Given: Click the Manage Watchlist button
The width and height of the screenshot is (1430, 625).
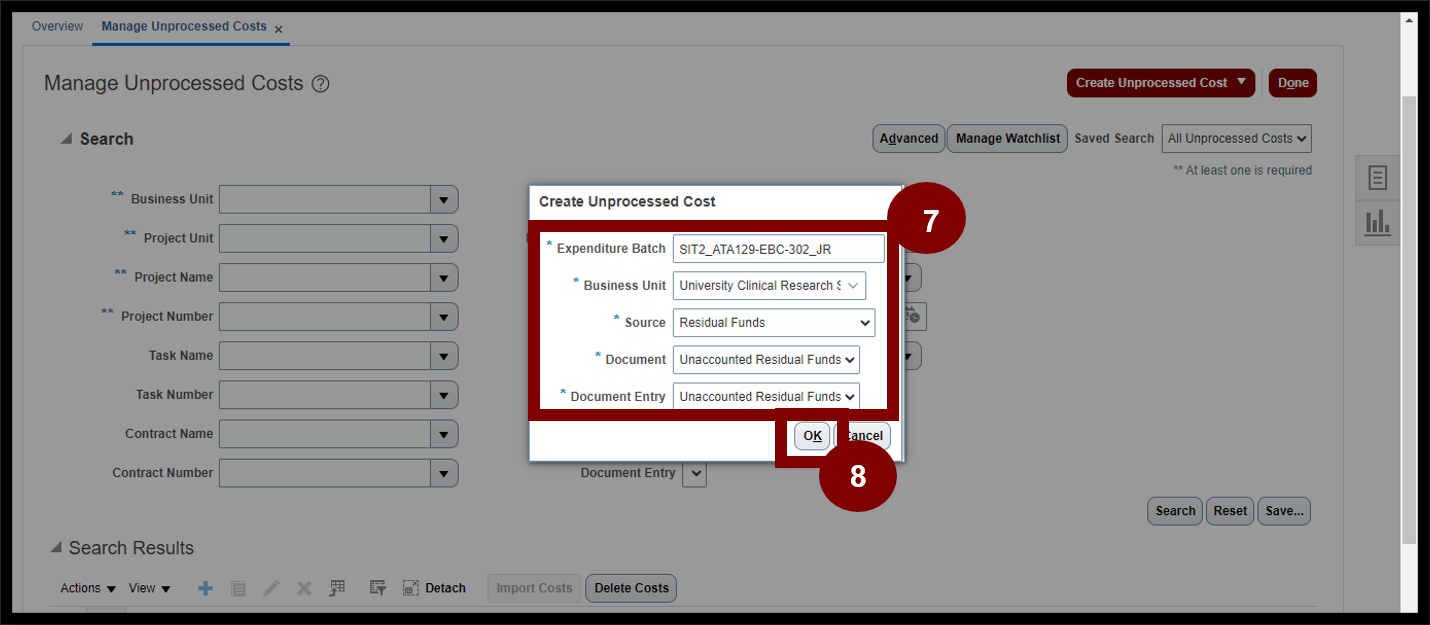Looking at the screenshot, I should (x=1008, y=138).
